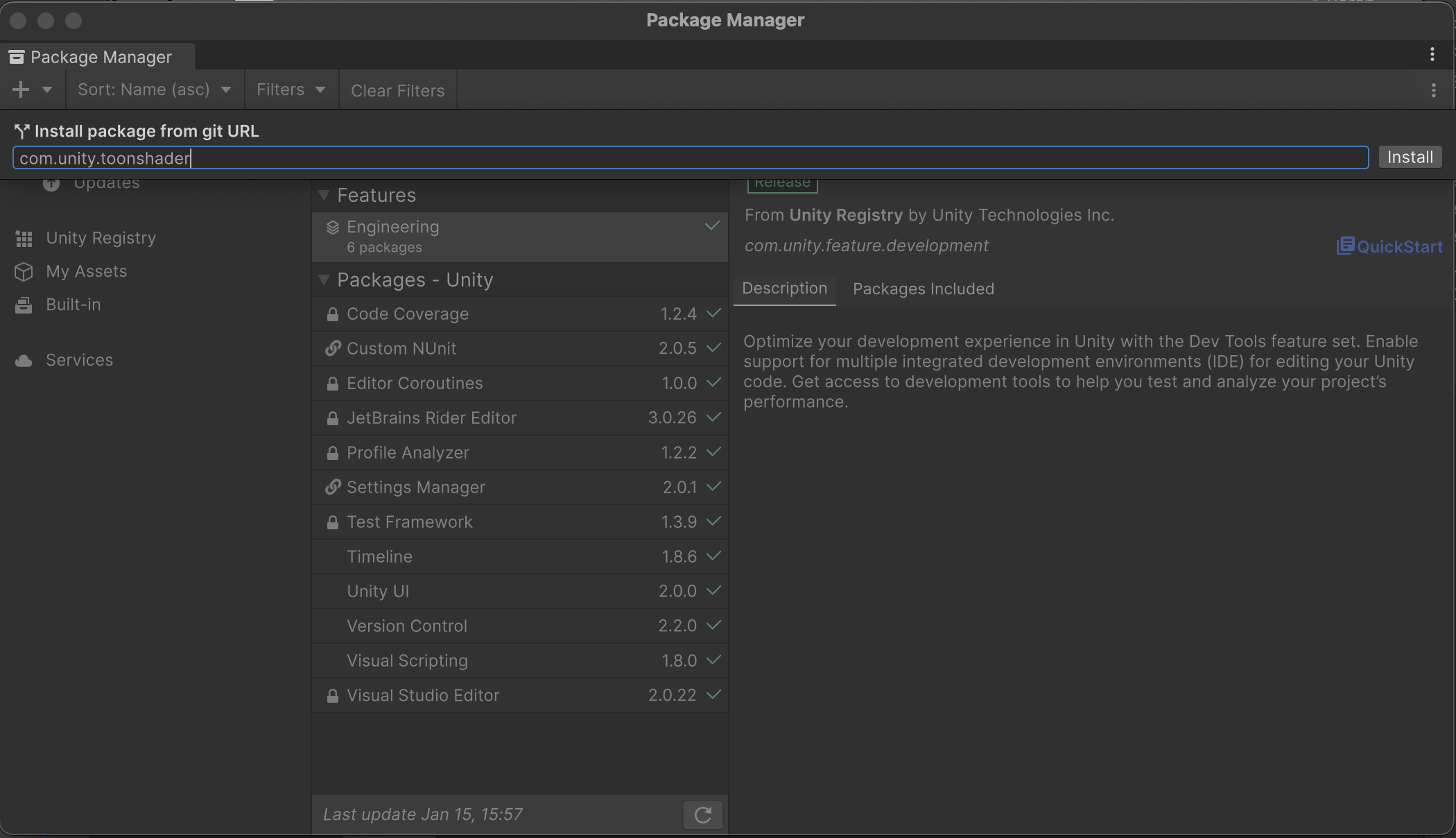The image size is (1456, 838).
Task: Open the Sort: Name (asc) dropdown
Action: (154, 89)
